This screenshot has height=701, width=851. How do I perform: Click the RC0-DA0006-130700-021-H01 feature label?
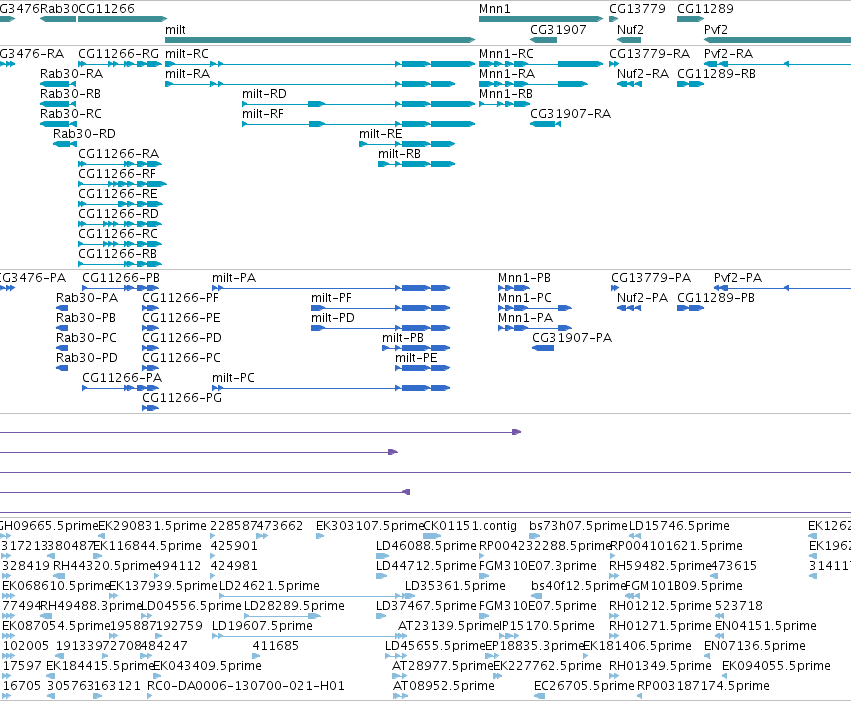coord(246,686)
